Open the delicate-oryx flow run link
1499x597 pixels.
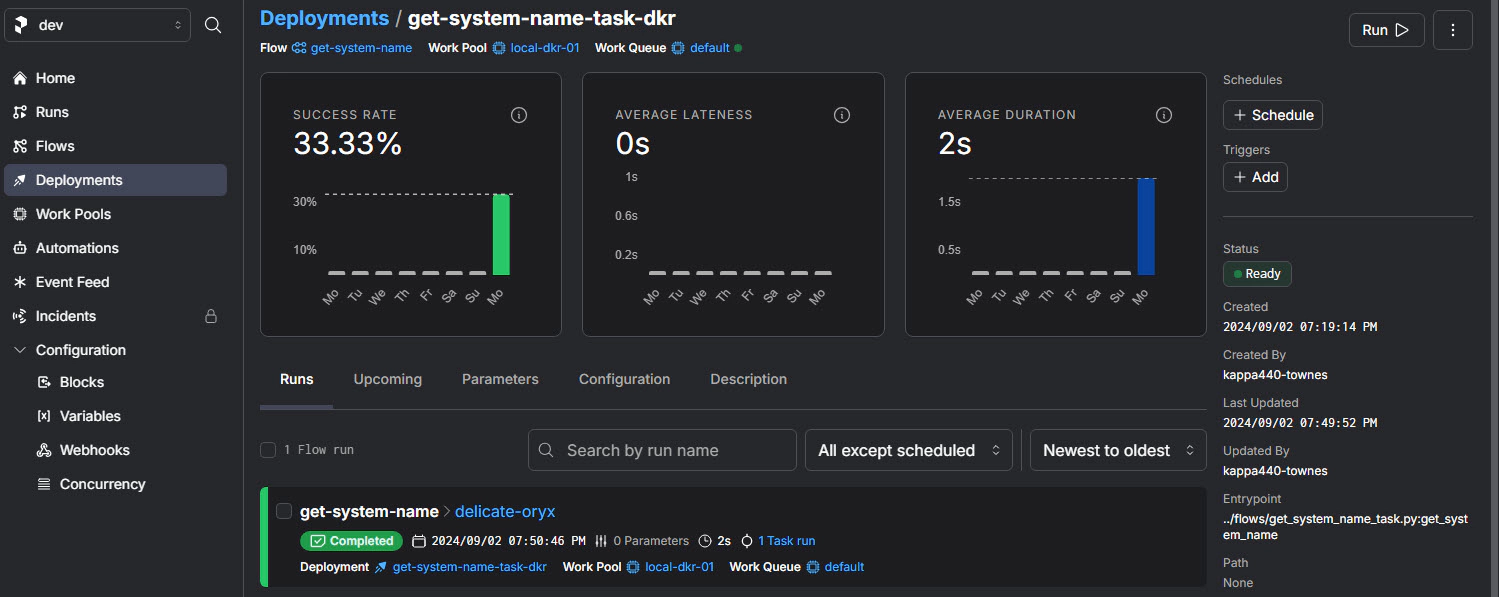(505, 511)
